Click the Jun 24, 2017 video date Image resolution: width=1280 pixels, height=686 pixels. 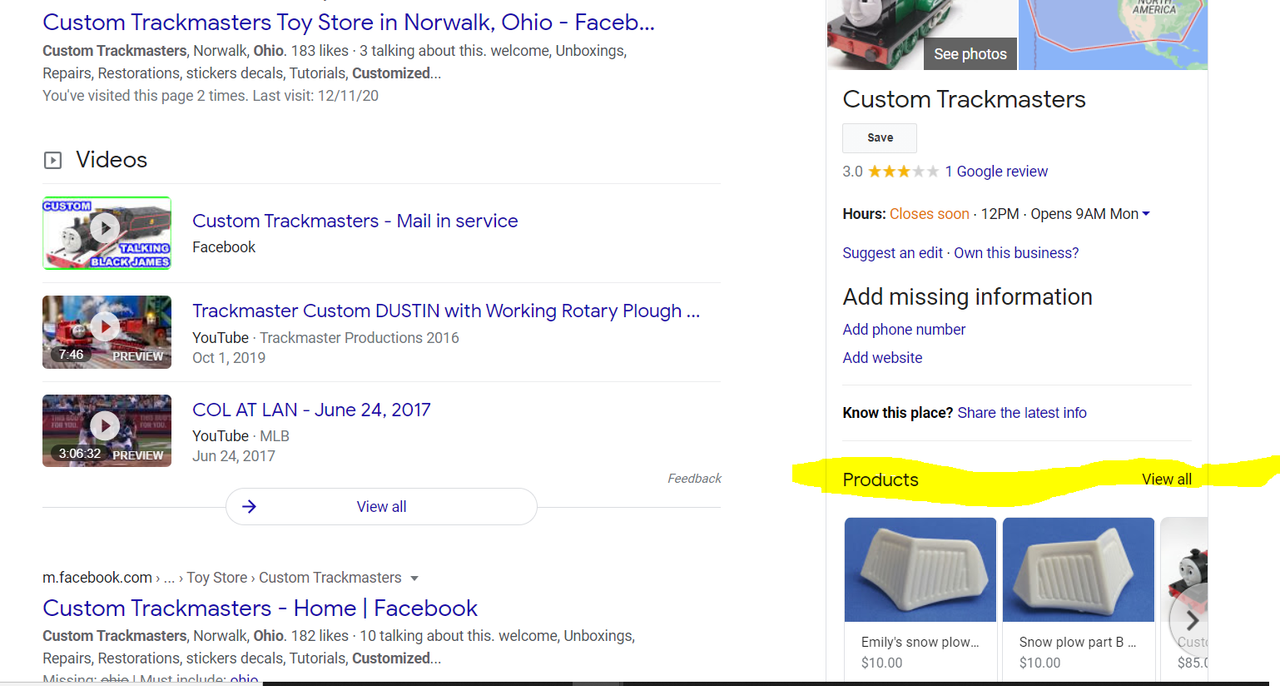point(233,456)
